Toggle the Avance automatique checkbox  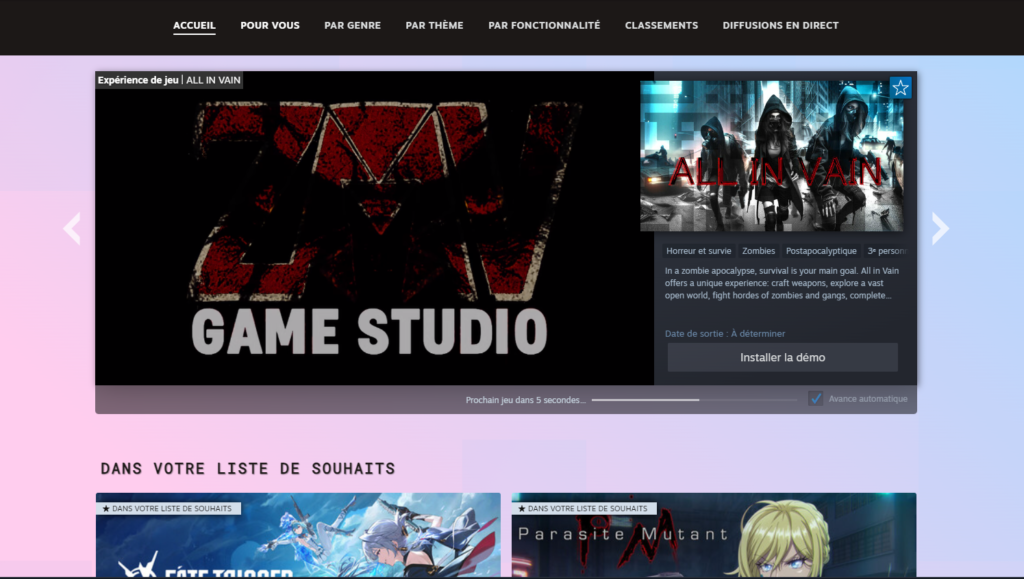point(816,399)
